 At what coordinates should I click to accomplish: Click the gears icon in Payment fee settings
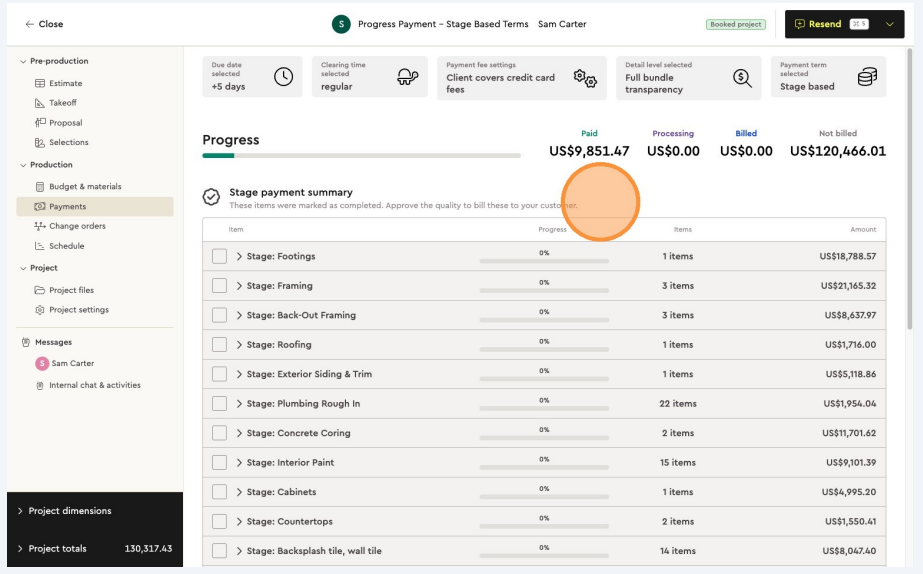point(585,78)
